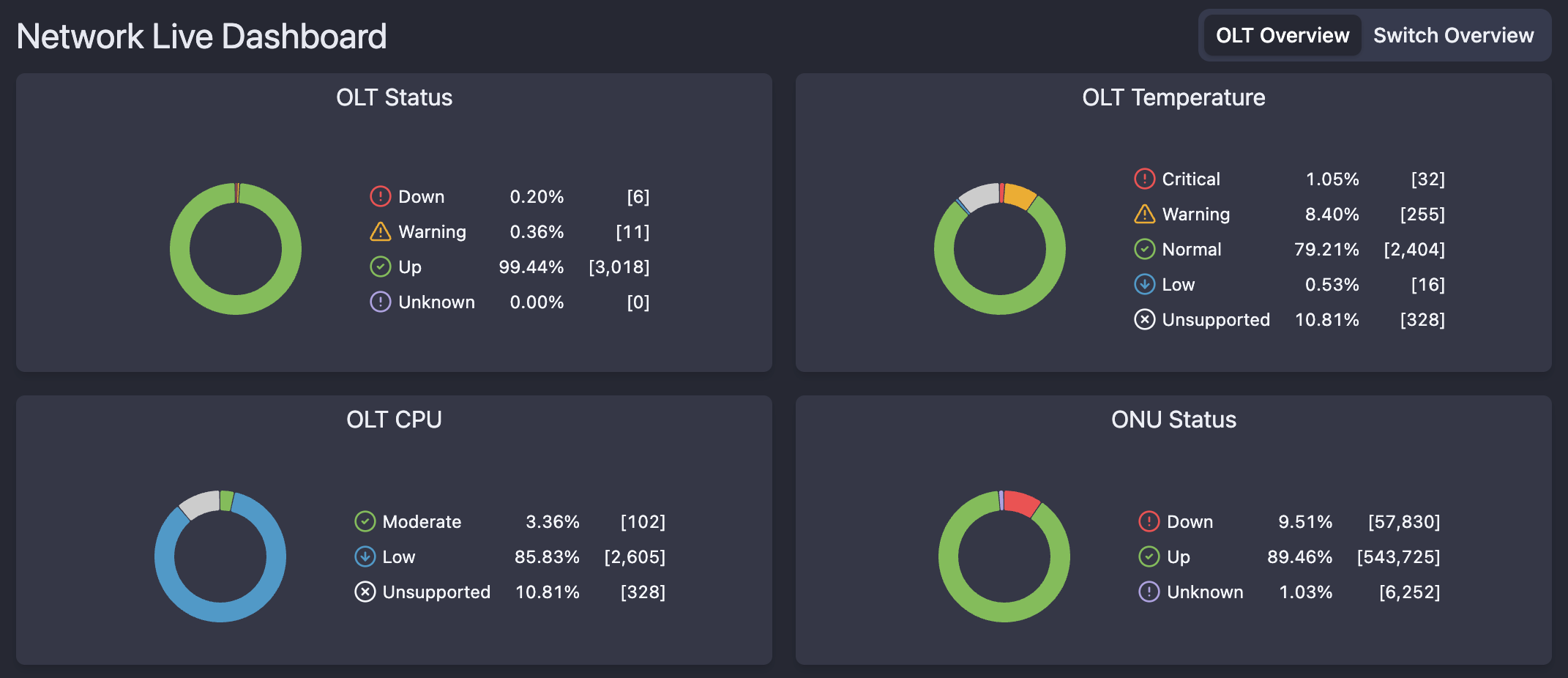Click the Up checkmark icon in OLT Status
The image size is (1568, 678).
pyautogui.click(x=380, y=267)
